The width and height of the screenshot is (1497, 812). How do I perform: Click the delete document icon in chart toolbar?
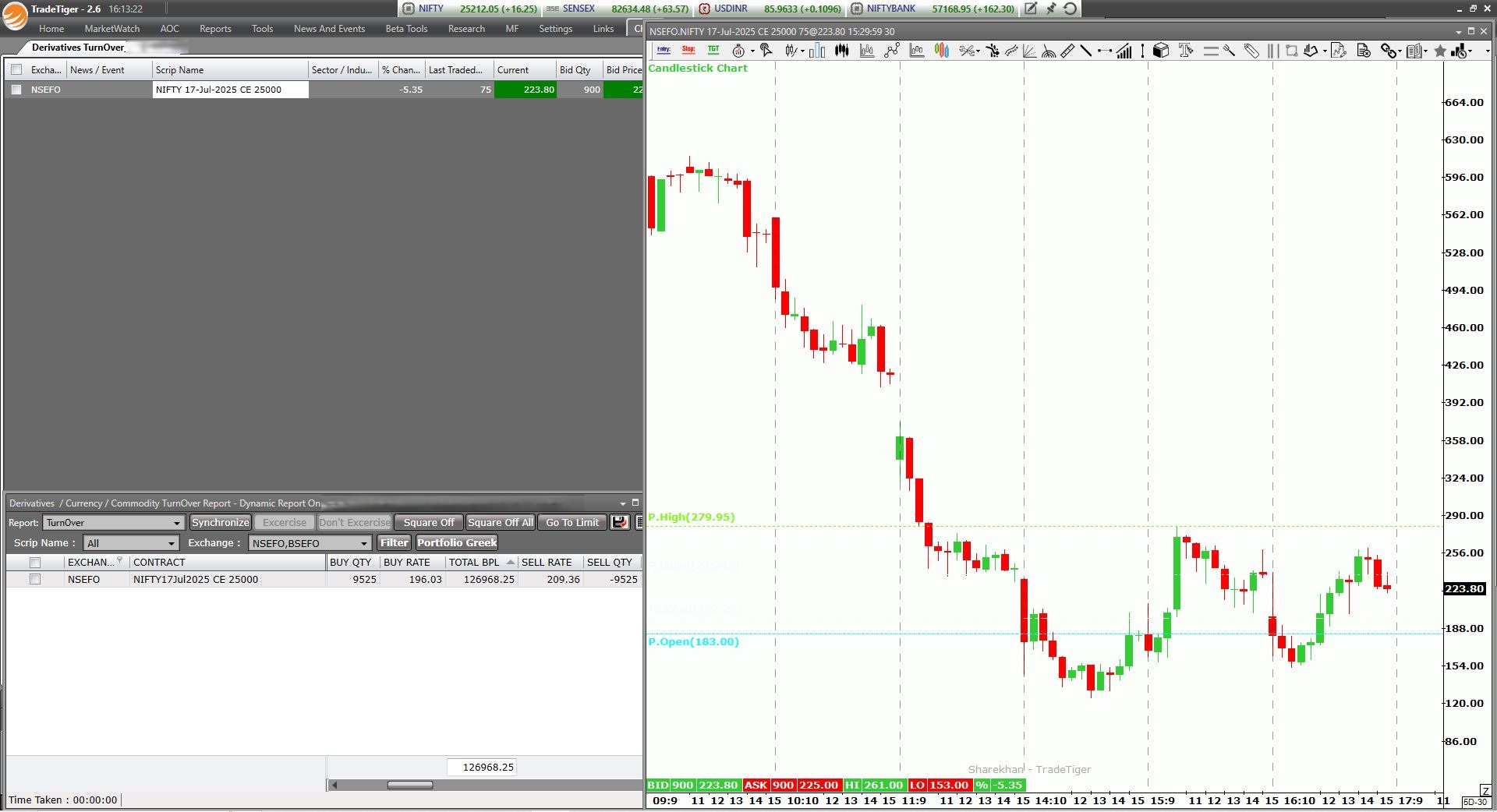[1364, 51]
